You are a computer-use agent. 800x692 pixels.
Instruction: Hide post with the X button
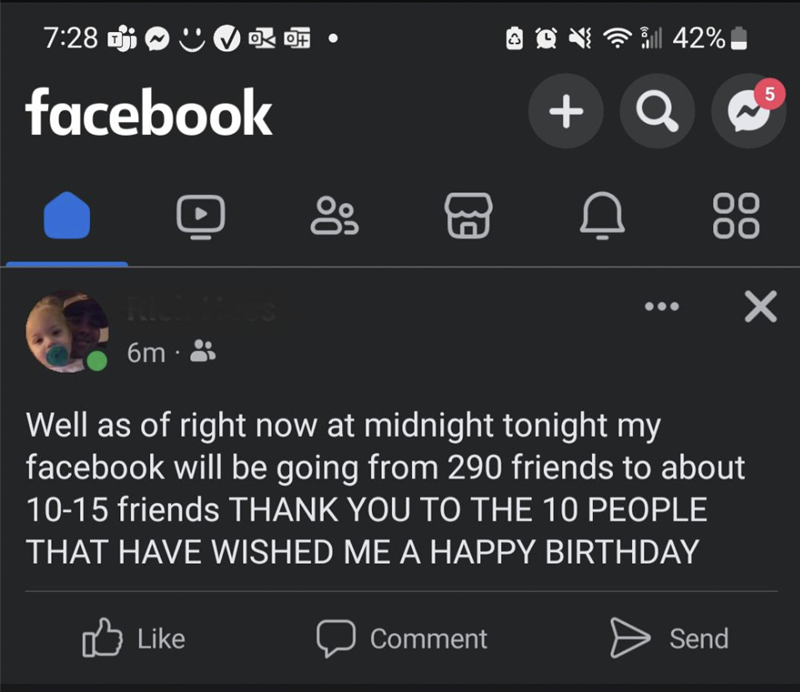click(x=761, y=307)
